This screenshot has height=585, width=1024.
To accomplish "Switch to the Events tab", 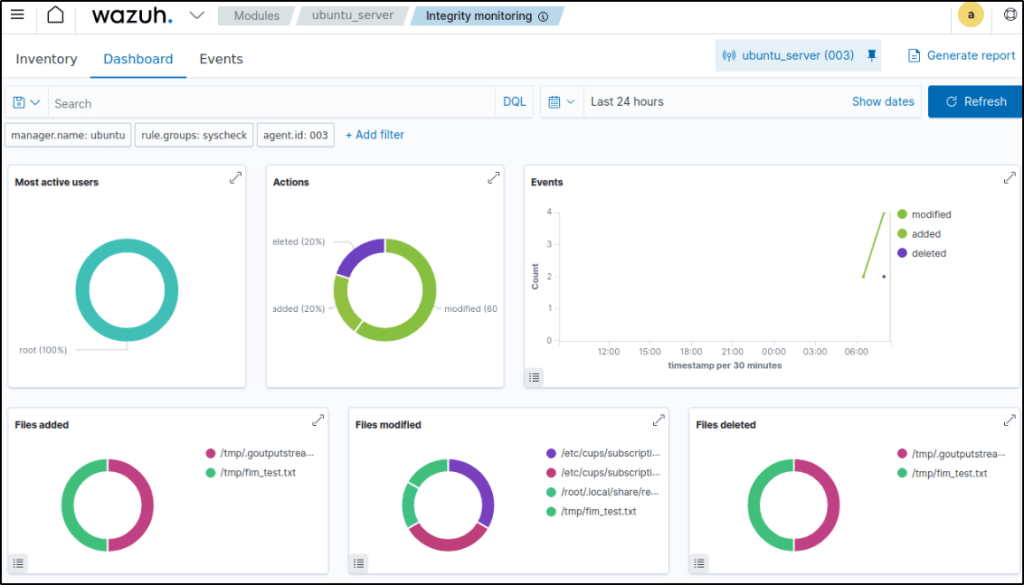I will 221,59.
